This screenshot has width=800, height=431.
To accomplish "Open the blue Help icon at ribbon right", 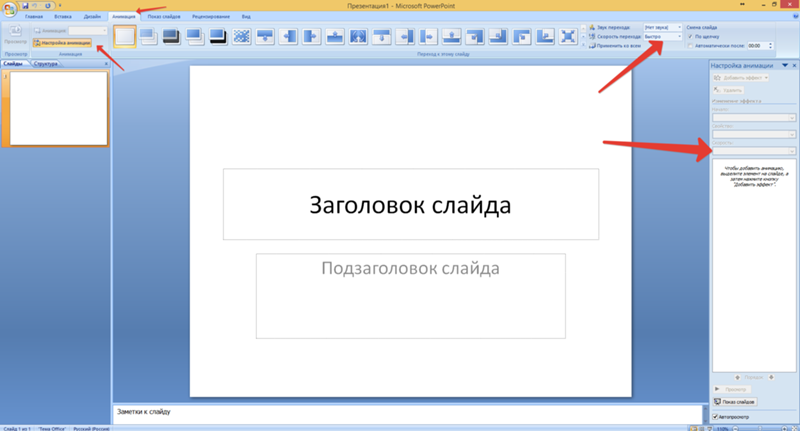I will pyautogui.click(x=795, y=16).
